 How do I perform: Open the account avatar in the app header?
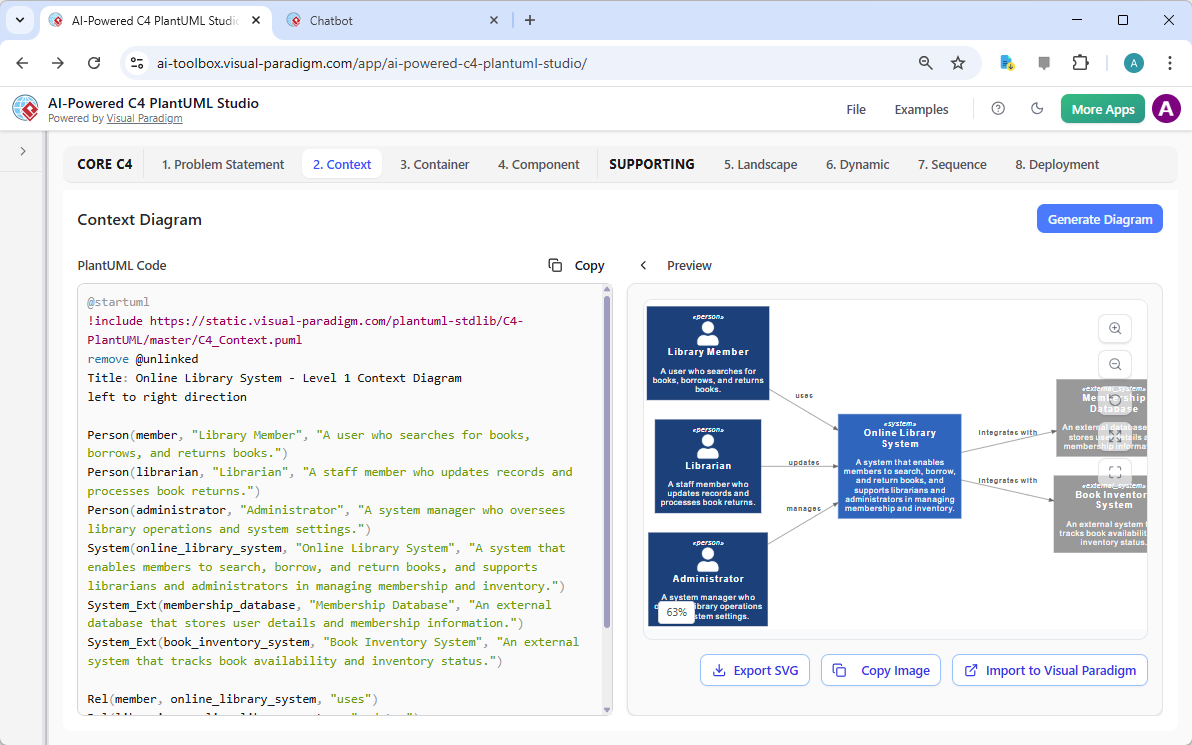[x=1166, y=109]
